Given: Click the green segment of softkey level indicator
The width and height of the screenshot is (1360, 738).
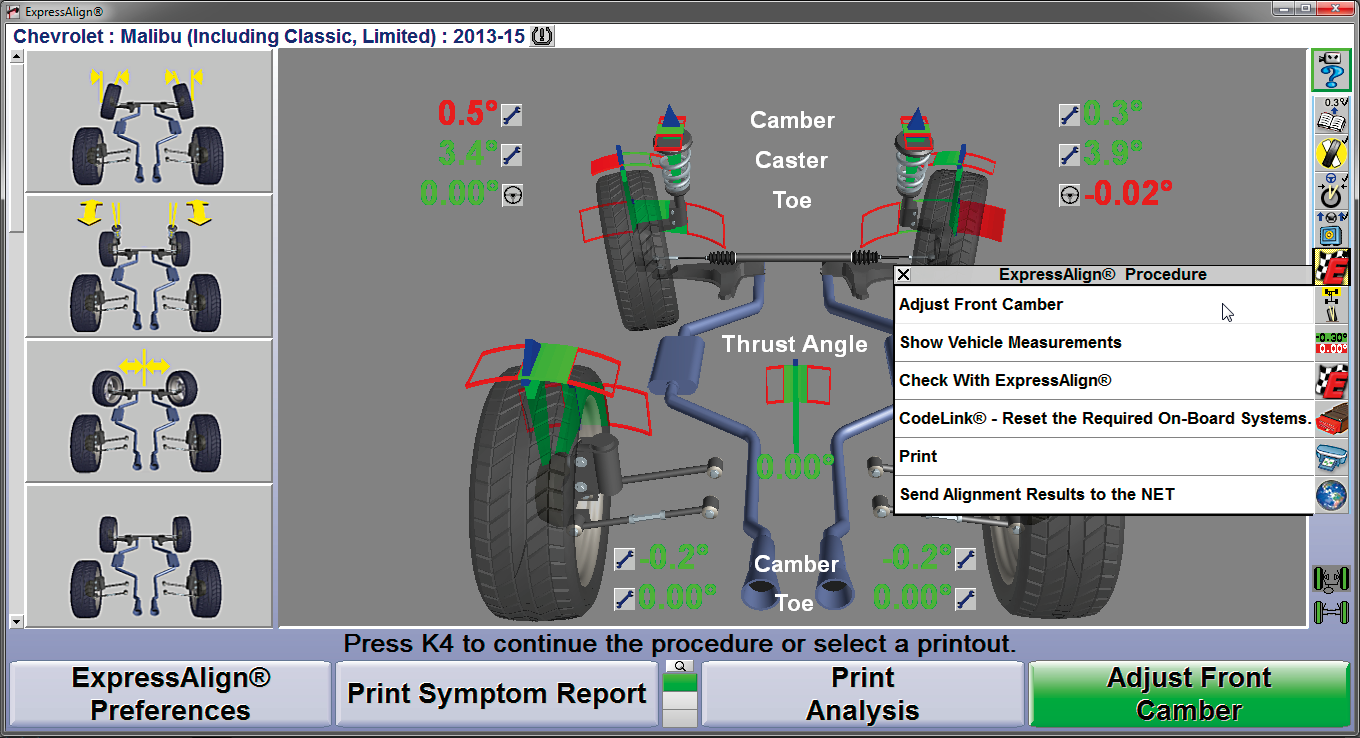Looking at the screenshot, I should point(680,682).
